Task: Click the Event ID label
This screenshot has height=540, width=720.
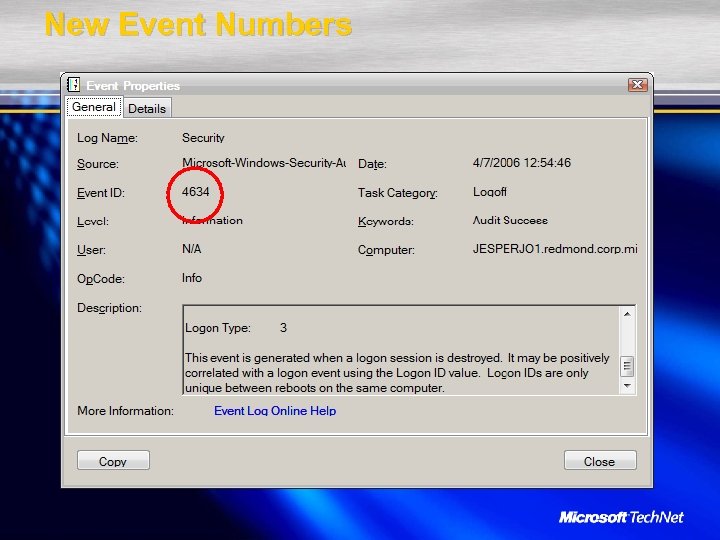Action: pyautogui.click(x=101, y=193)
